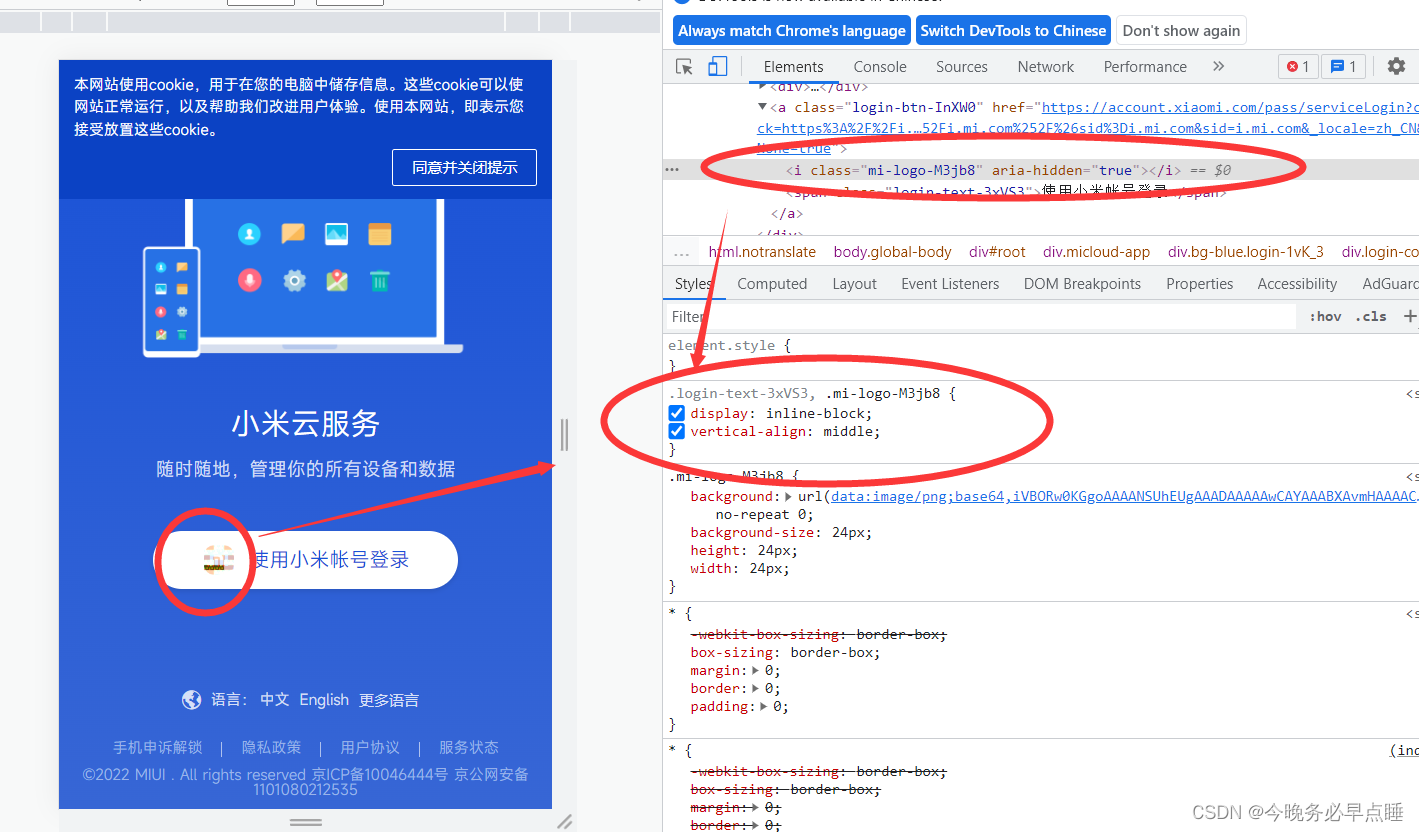
Task: Click ellipsis beside the selected mi-logo DOM row
Action: [x=674, y=170]
